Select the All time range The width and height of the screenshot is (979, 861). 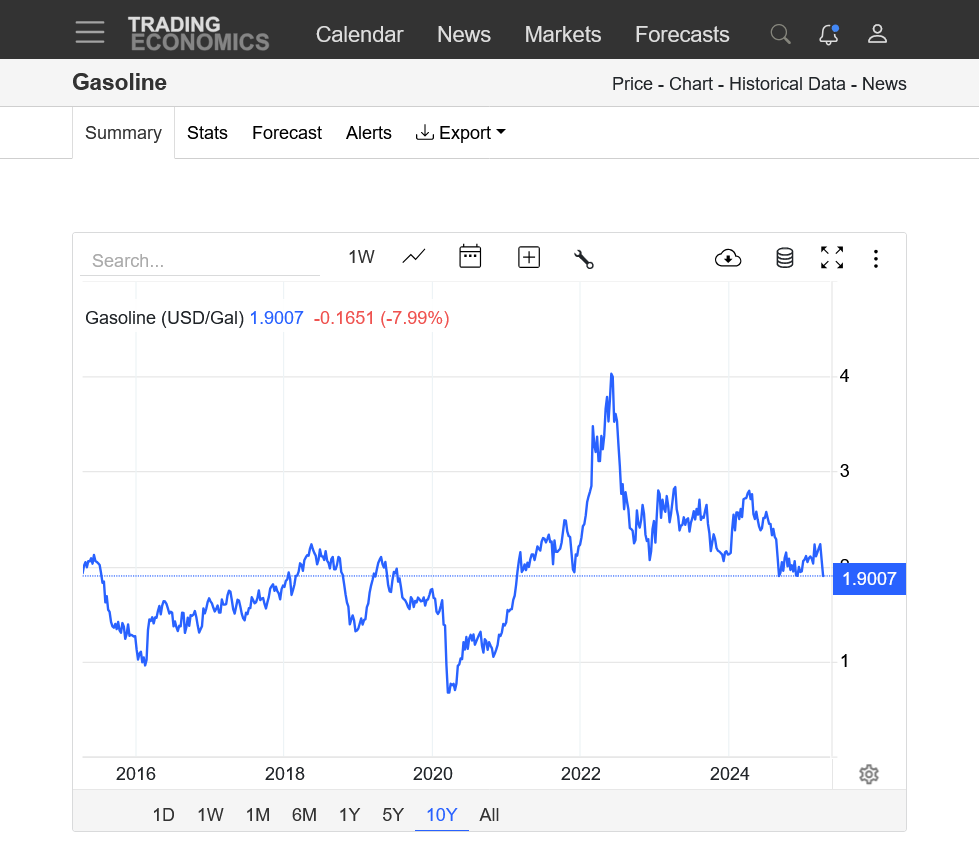click(x=489, y=815)
